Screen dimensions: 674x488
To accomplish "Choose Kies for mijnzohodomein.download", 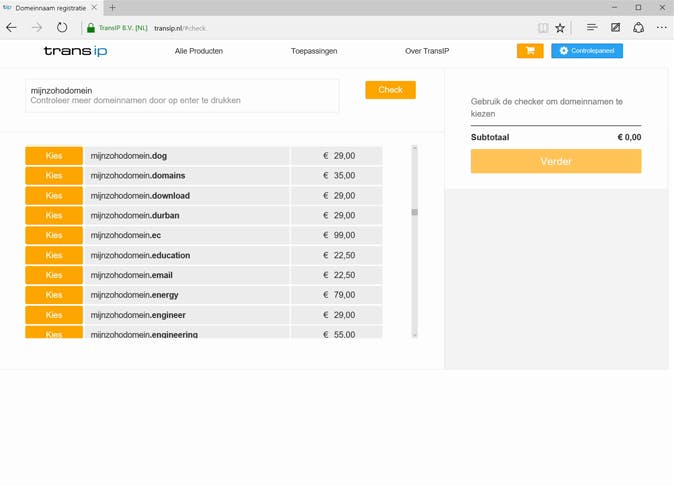I will (54, 196).
